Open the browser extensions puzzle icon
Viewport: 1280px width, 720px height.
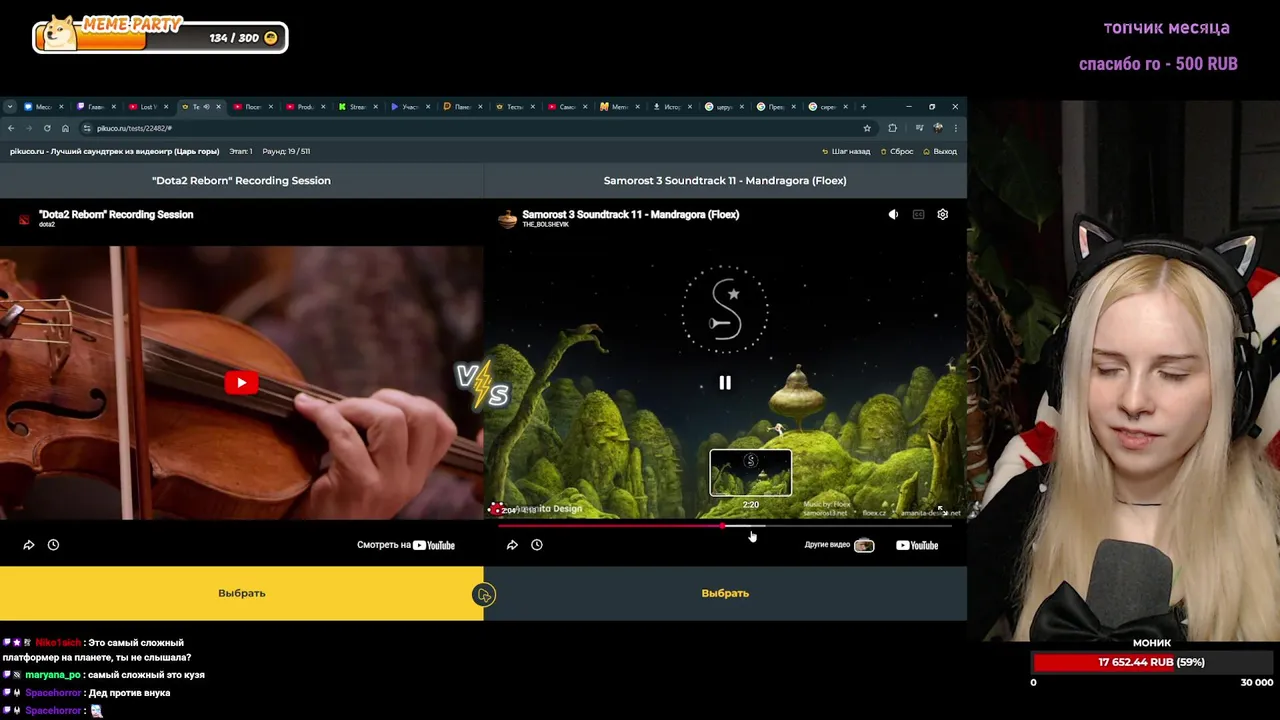892,128
